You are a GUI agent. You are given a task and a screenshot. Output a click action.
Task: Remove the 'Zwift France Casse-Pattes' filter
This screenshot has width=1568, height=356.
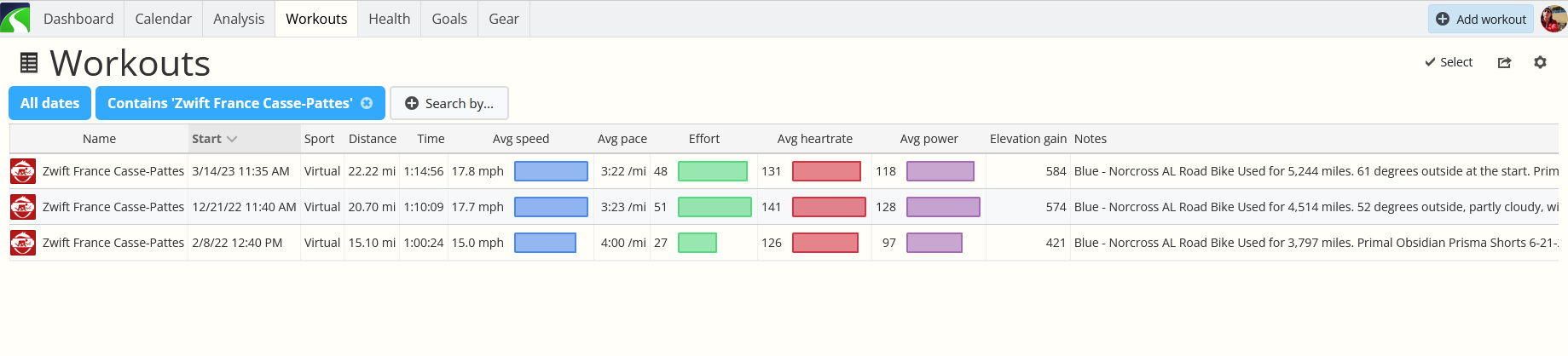(x=367, y=103)
